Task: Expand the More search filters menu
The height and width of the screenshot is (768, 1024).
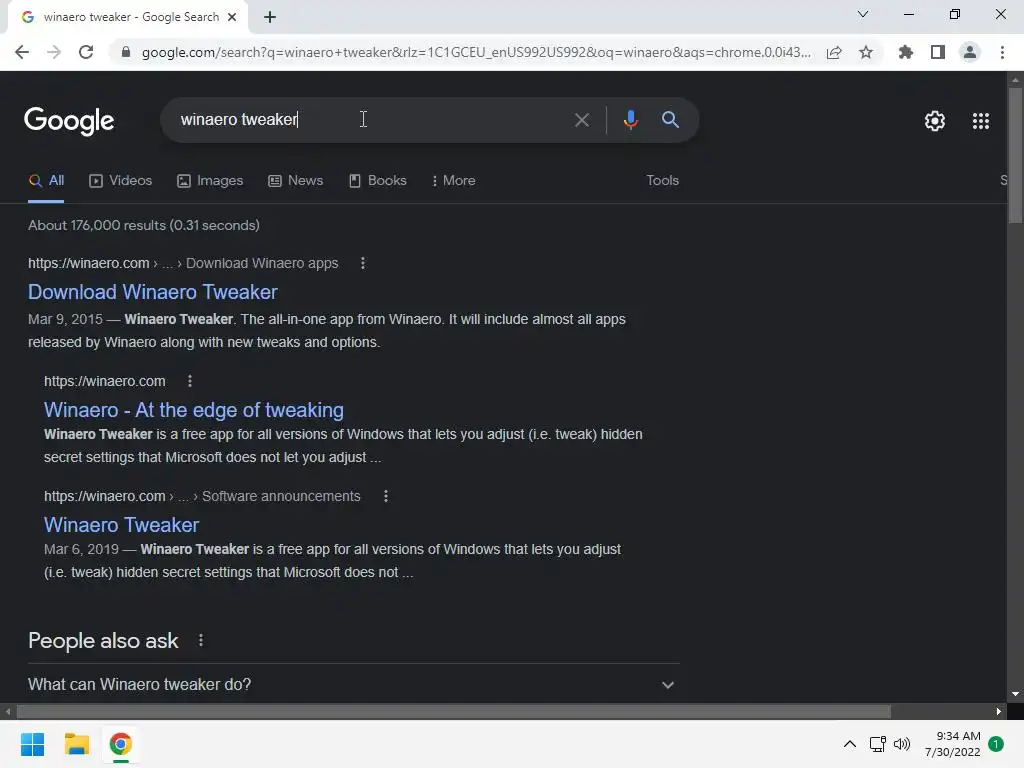Action: tap(454, 181)
